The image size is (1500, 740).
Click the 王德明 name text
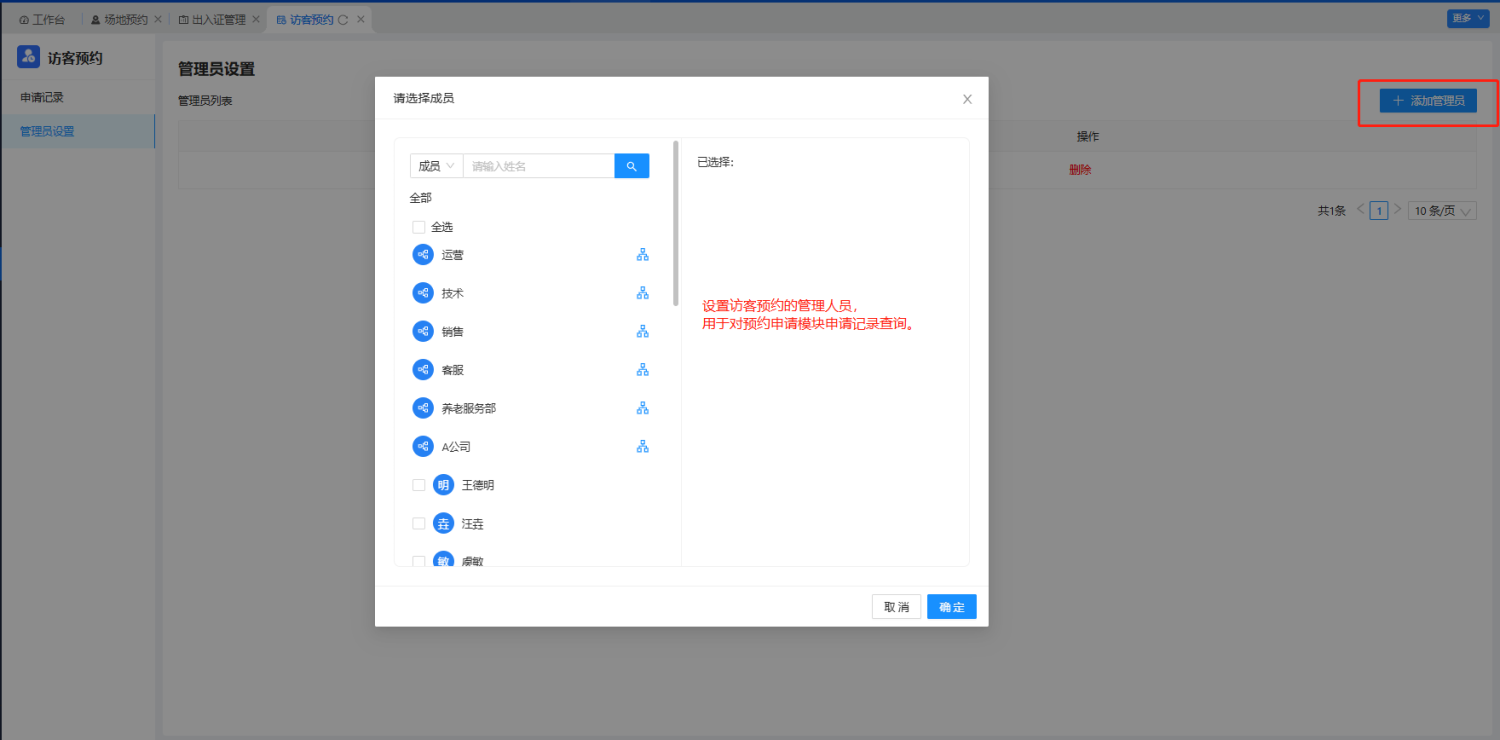coord(478,485)
